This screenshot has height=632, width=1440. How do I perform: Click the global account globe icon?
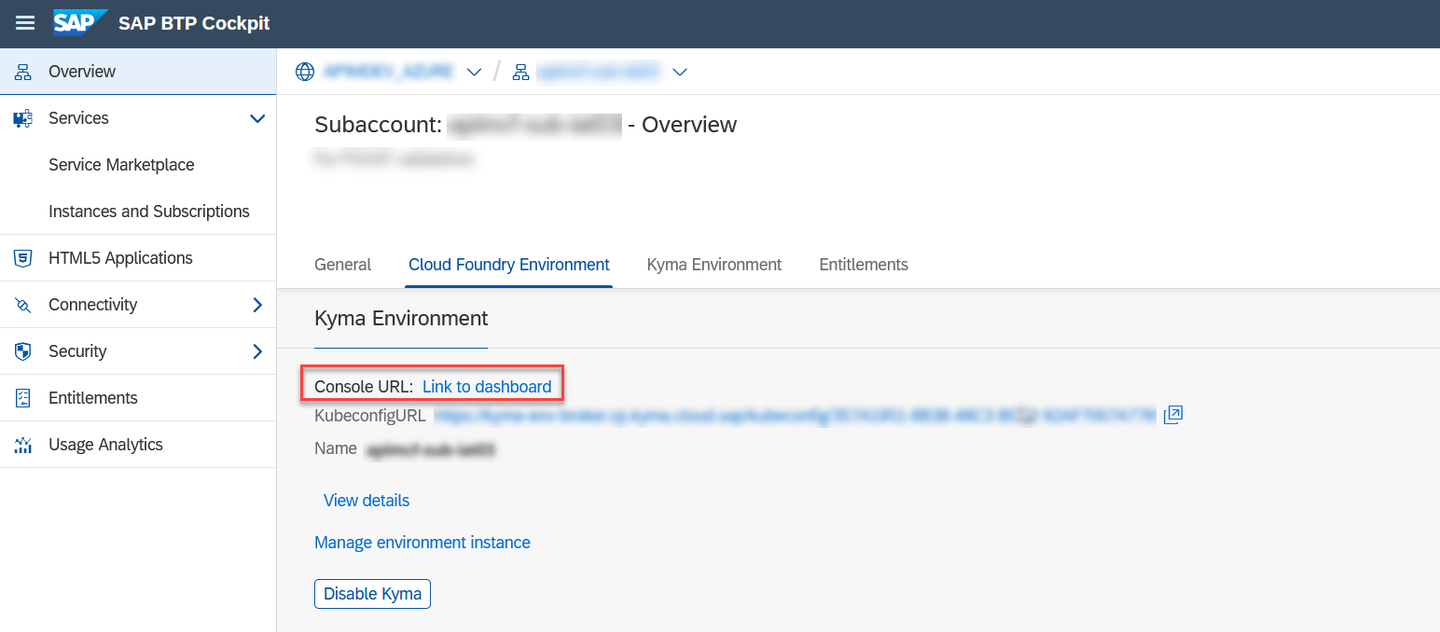(305, 72)
